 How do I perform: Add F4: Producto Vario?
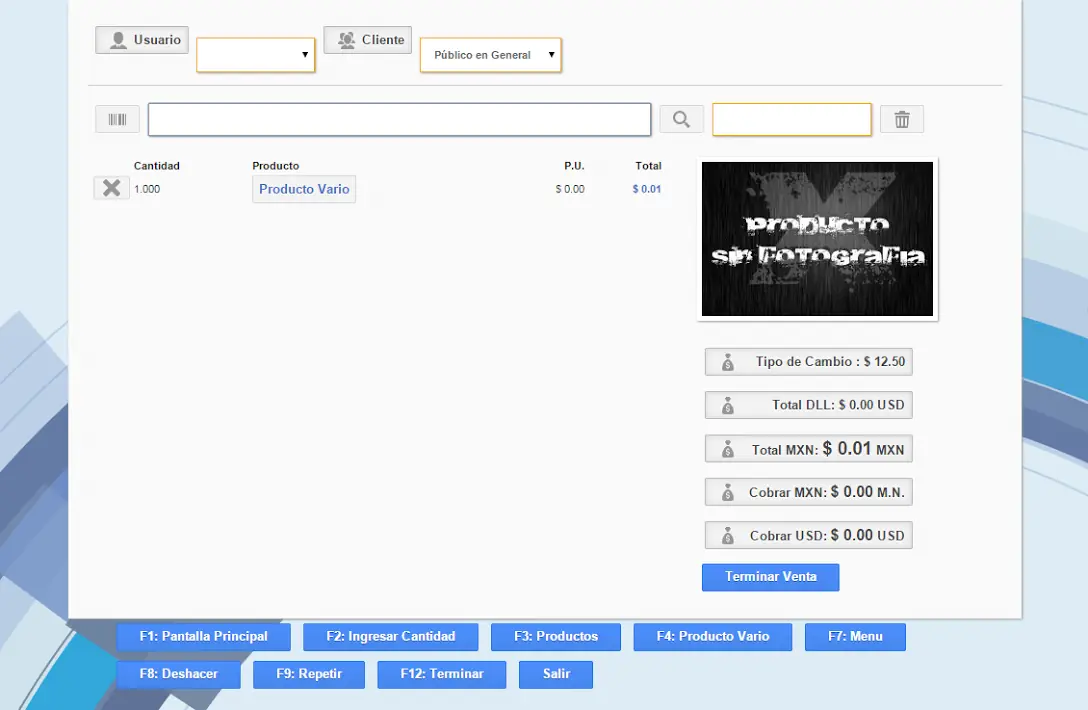713,636
